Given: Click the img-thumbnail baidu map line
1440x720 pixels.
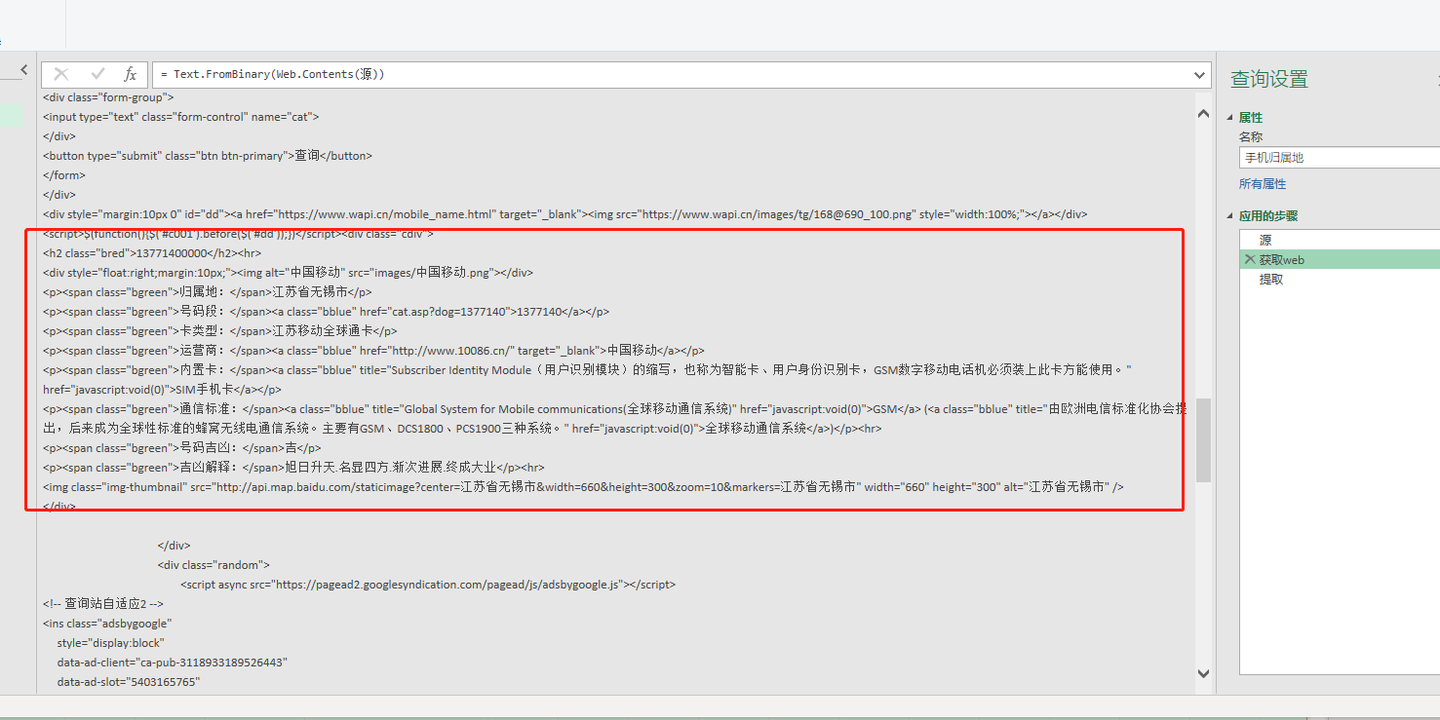Looking at the screenshot, I should (584, 487).
